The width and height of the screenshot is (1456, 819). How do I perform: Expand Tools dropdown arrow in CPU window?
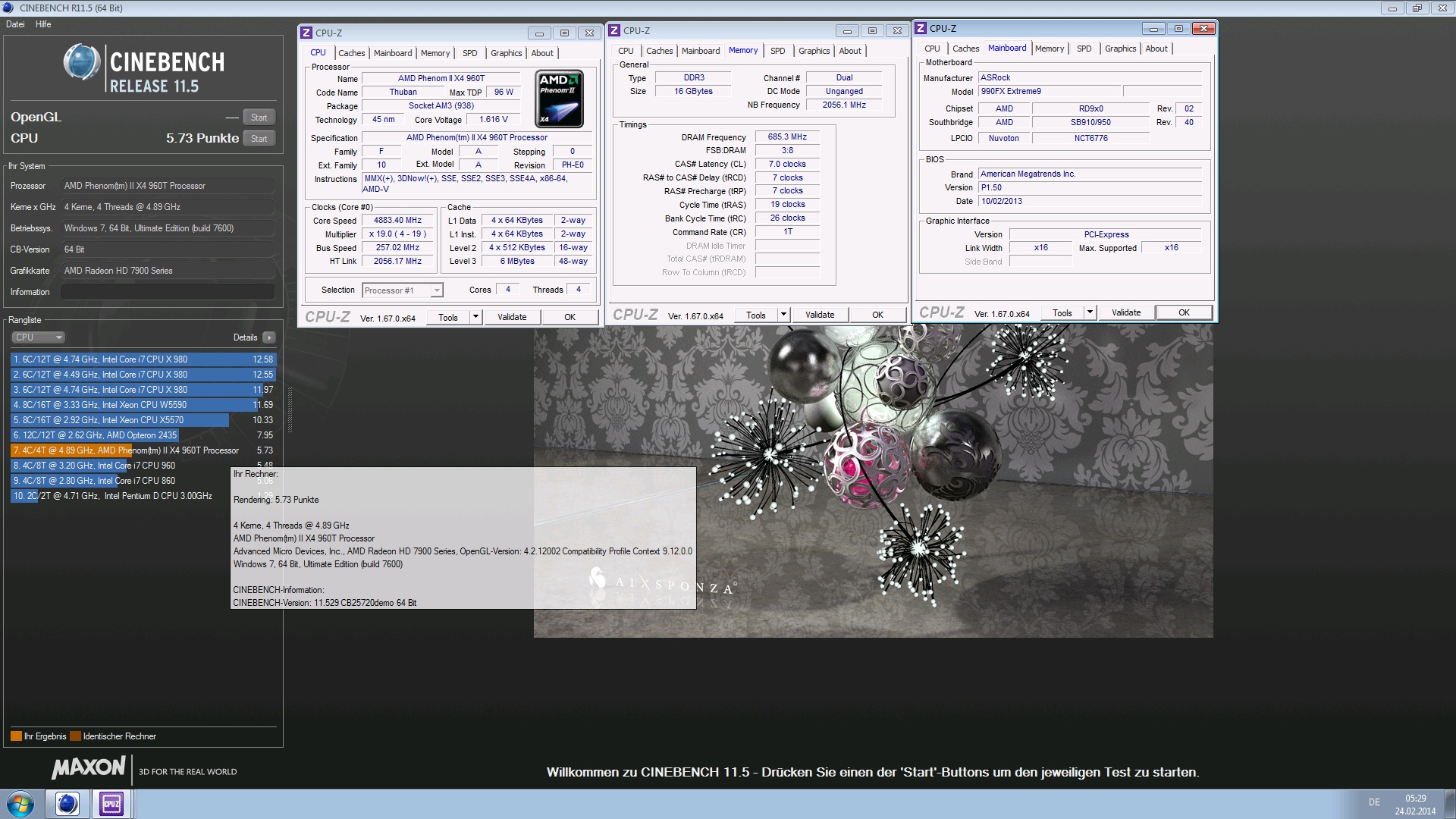475,317
